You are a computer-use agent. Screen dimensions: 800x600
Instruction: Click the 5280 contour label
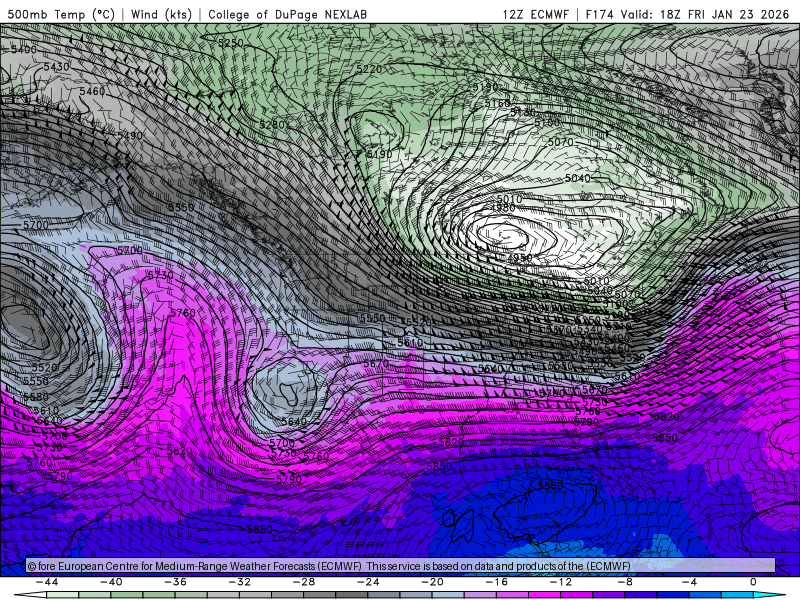coord(271,124)
